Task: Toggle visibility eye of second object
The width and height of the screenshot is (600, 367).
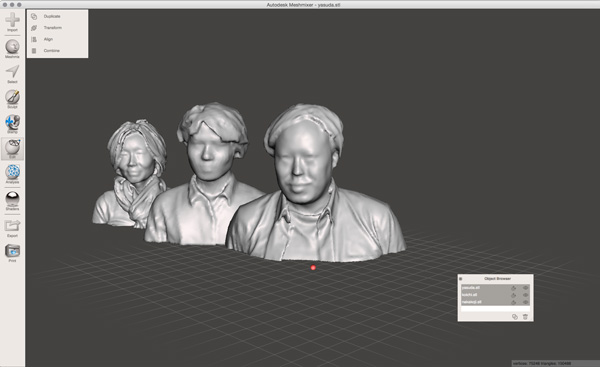Action: pyautogui.click(x=525, y=295)
